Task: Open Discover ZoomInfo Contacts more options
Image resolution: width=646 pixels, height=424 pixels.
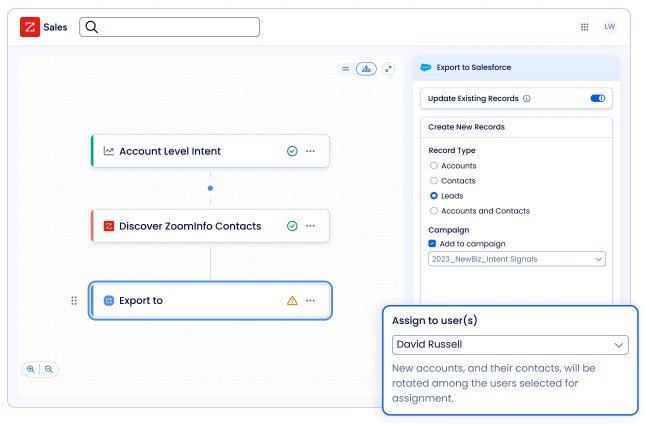Action: [310, 226]
